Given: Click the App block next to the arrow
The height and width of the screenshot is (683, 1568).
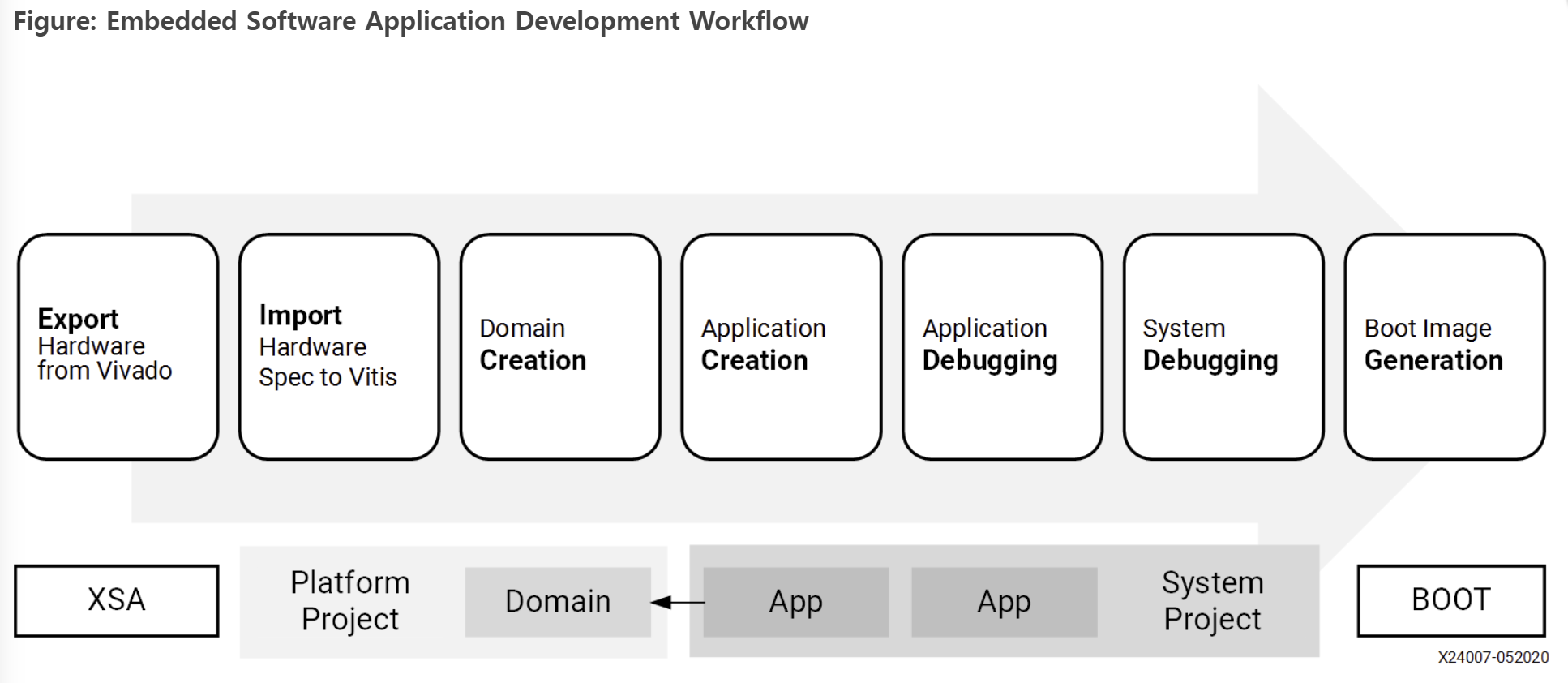Looking at the screenshot, I should (796, 602).
